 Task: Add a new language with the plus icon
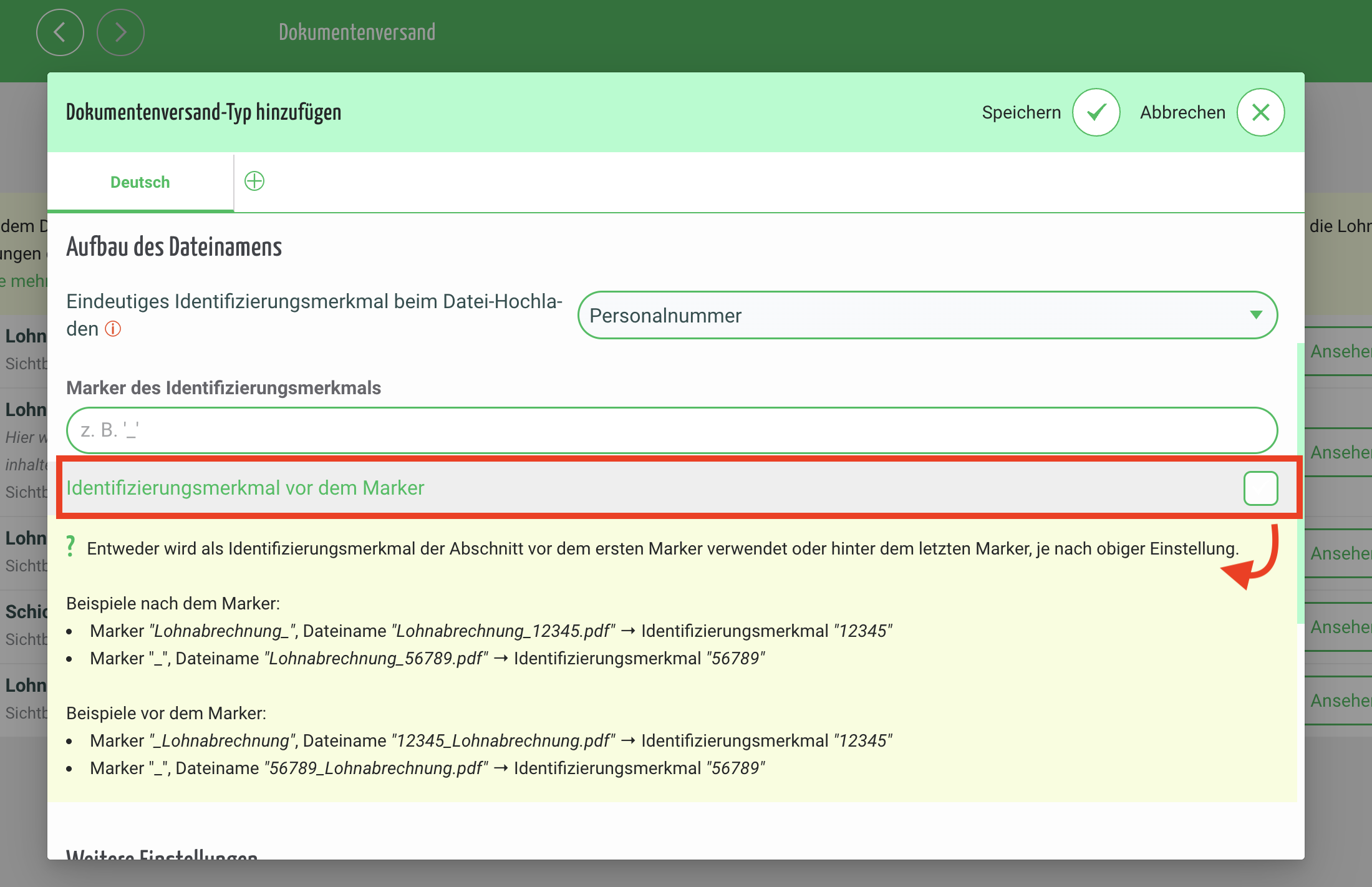254,182
